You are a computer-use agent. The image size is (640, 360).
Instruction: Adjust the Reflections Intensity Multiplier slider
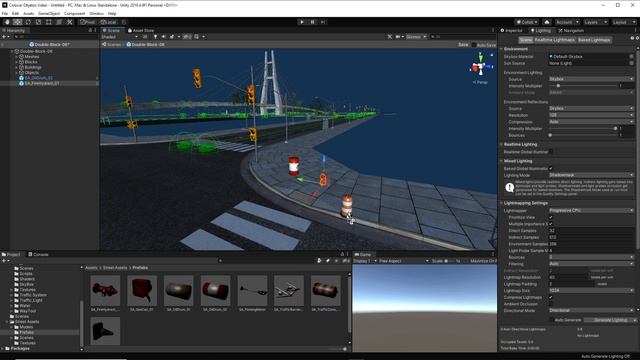[x=616, y=129]
